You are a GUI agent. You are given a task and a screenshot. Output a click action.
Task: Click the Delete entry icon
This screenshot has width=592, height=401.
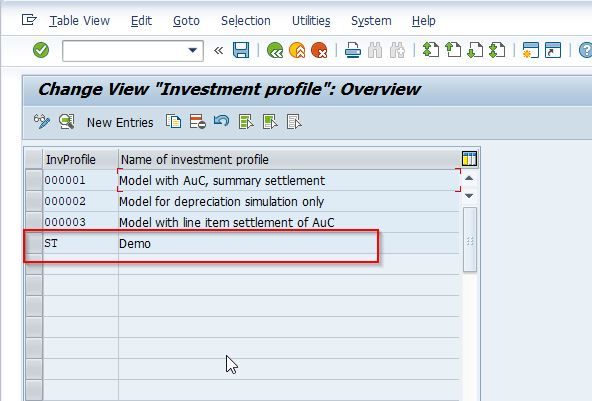pos(197,122)
